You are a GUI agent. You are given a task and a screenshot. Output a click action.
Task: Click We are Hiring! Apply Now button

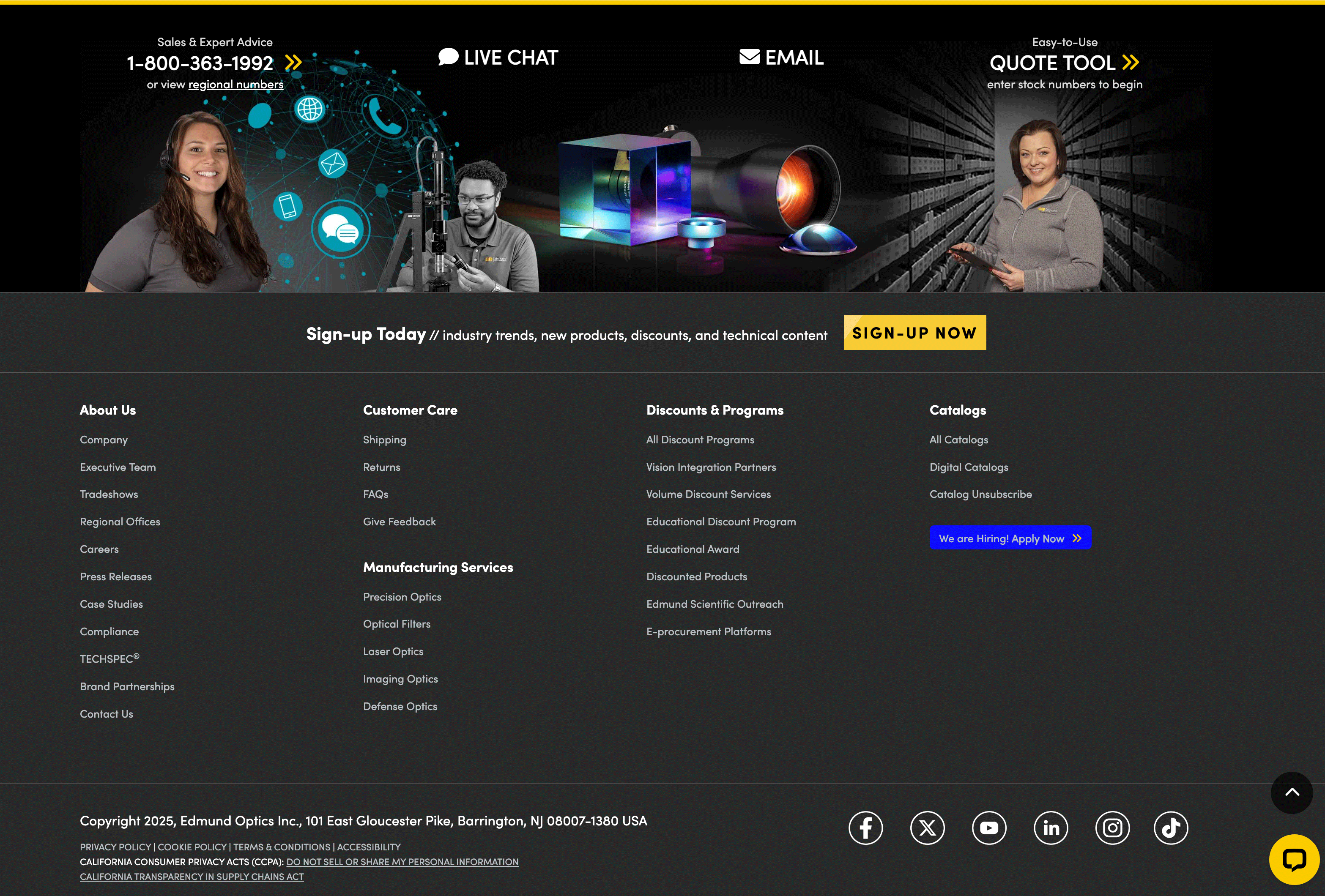[1010, 538]
